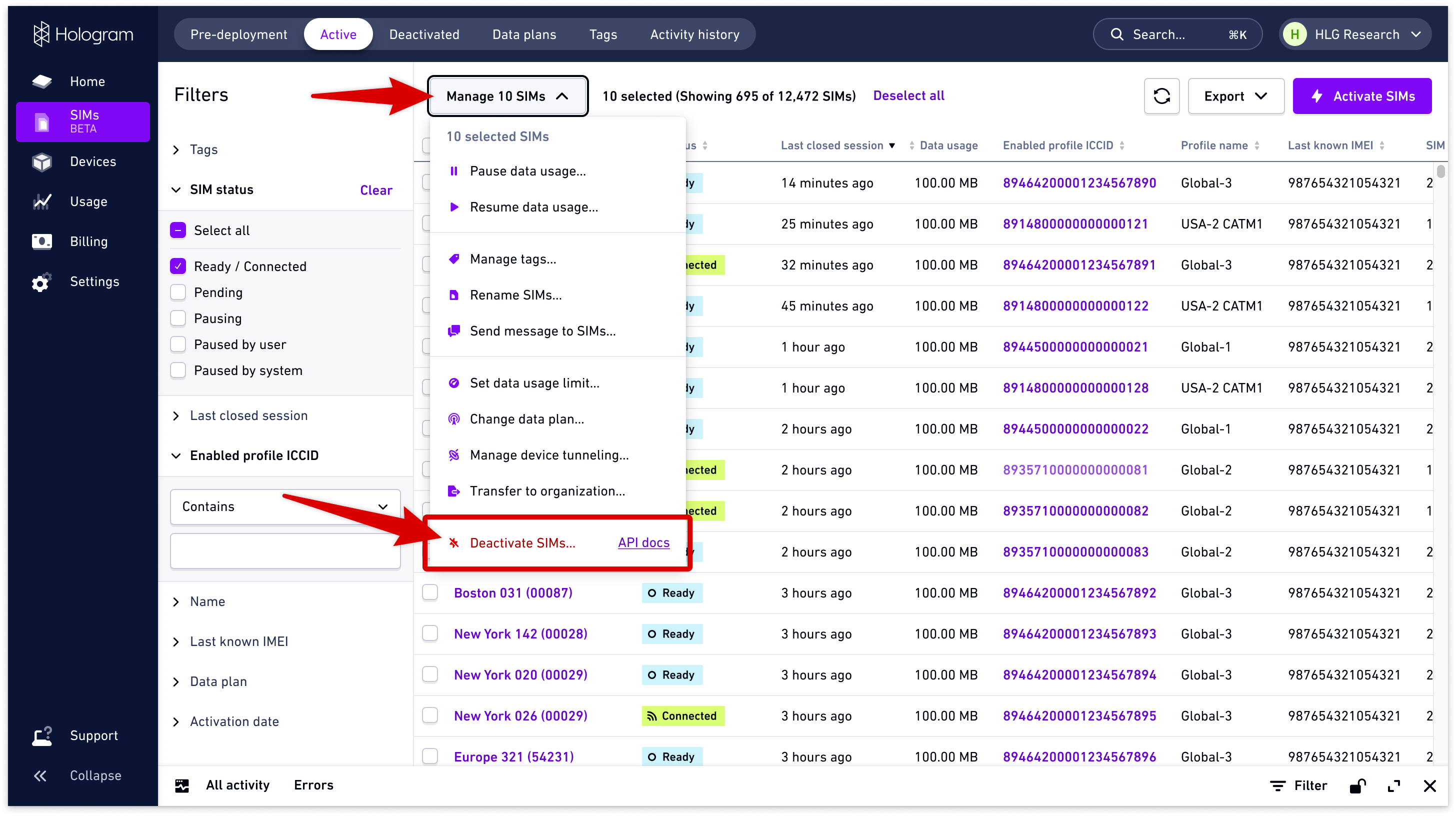
Task: Enable the Paused by user filter
Action: click(178, 343)
